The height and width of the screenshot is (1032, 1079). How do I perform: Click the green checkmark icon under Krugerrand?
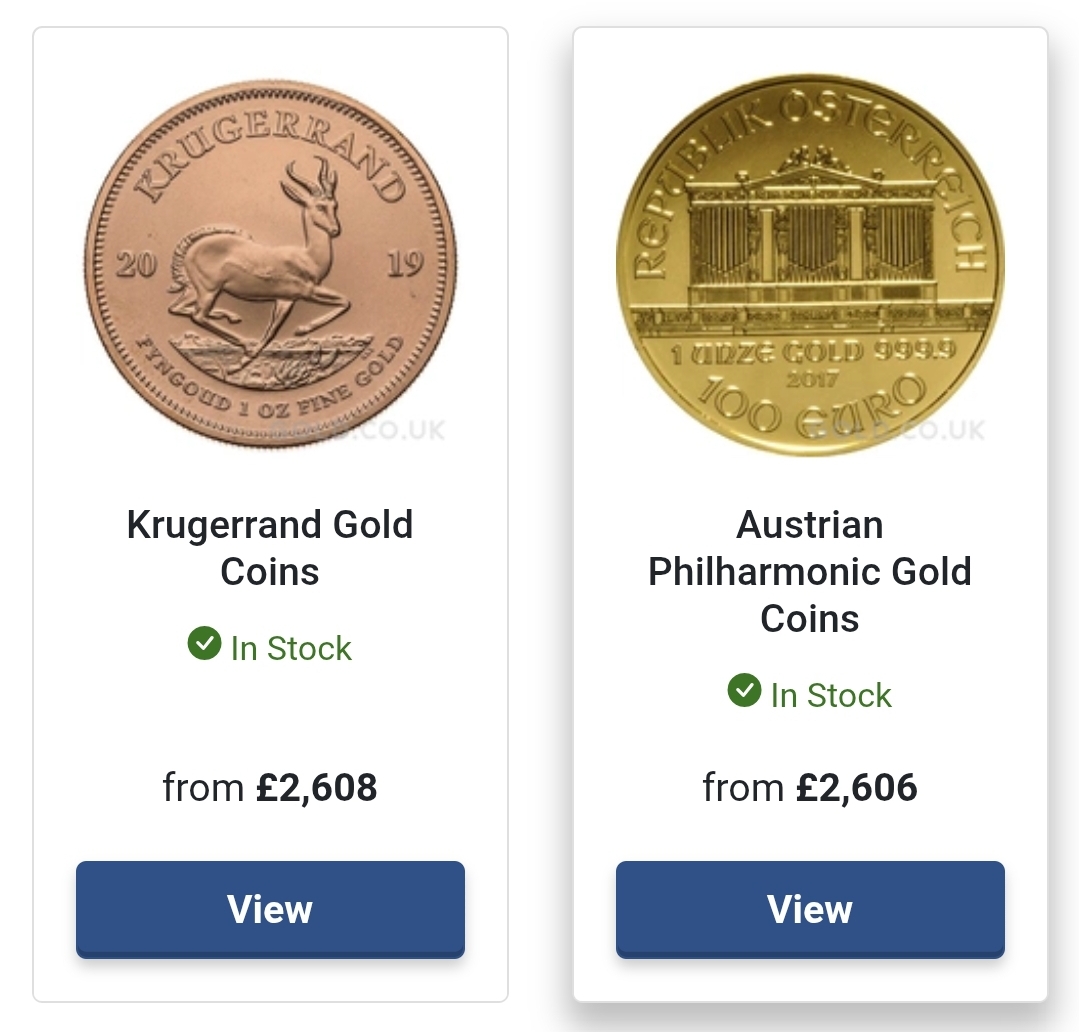click(x=204, y=643)
